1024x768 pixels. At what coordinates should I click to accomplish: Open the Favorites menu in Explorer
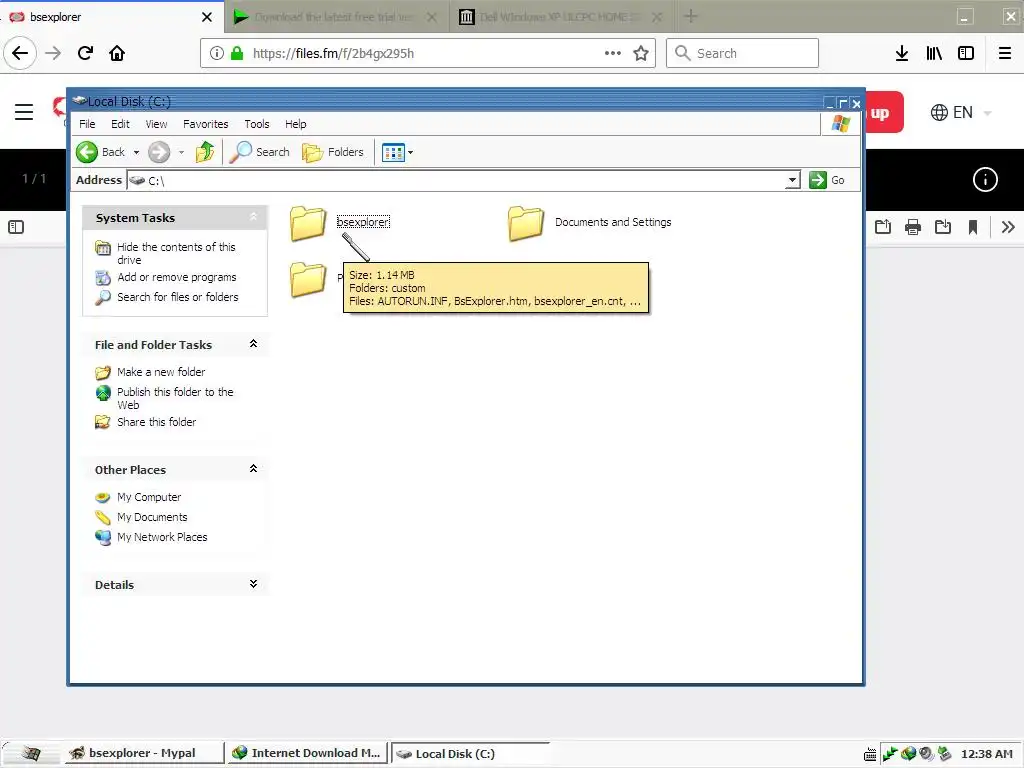point(206,124)
